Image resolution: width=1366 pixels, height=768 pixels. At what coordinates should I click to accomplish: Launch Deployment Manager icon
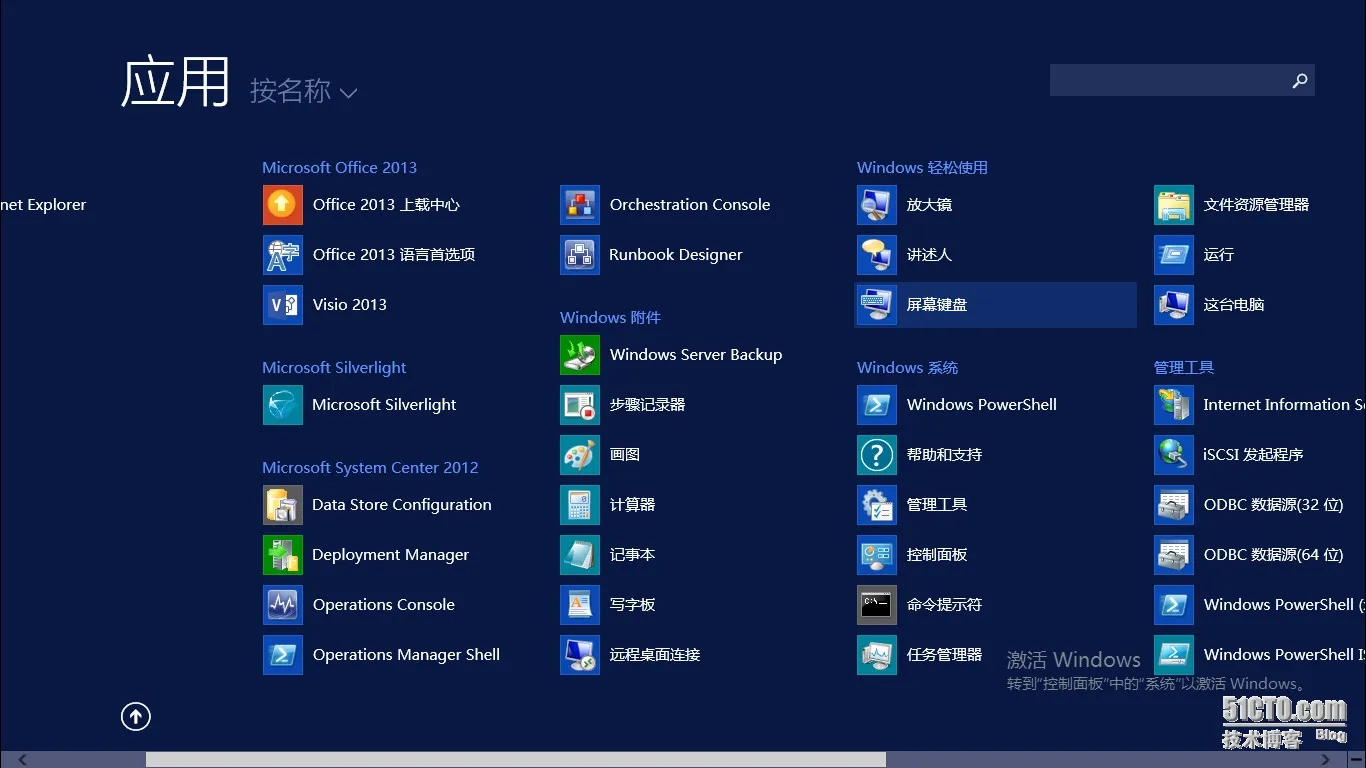[x=283, y=555]
